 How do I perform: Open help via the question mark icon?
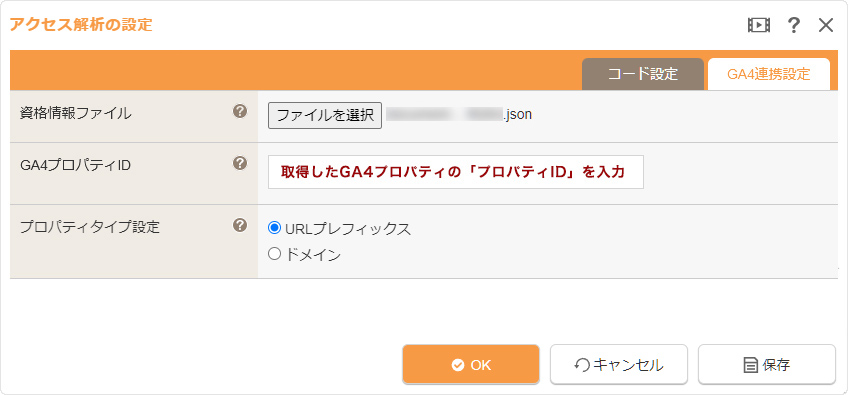[793, 25]
